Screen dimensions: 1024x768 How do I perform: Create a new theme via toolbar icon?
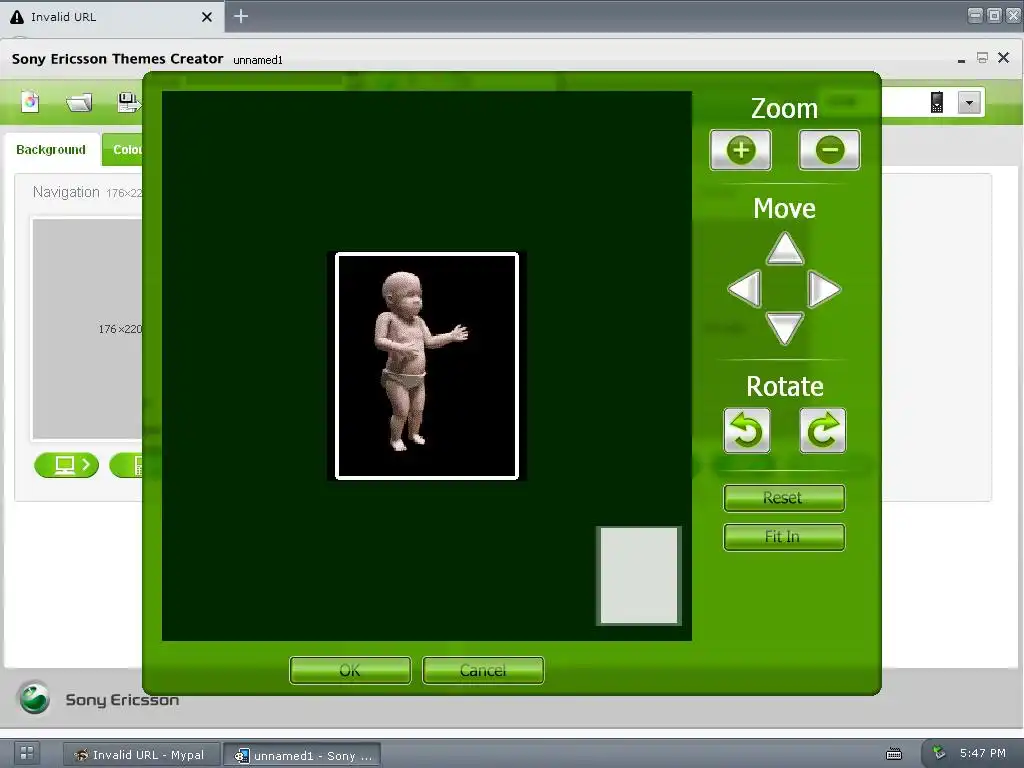30,102
